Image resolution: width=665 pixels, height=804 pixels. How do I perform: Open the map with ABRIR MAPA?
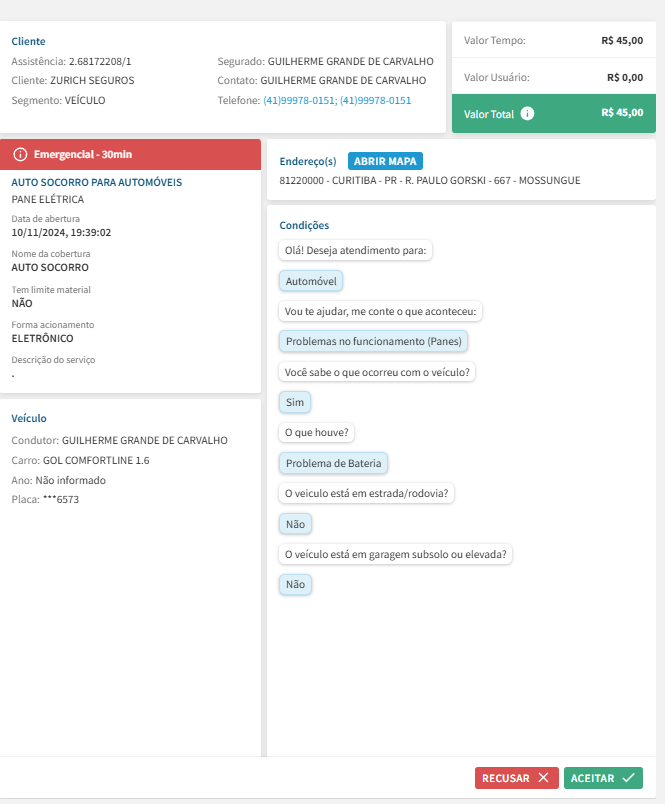pos(385,161)
